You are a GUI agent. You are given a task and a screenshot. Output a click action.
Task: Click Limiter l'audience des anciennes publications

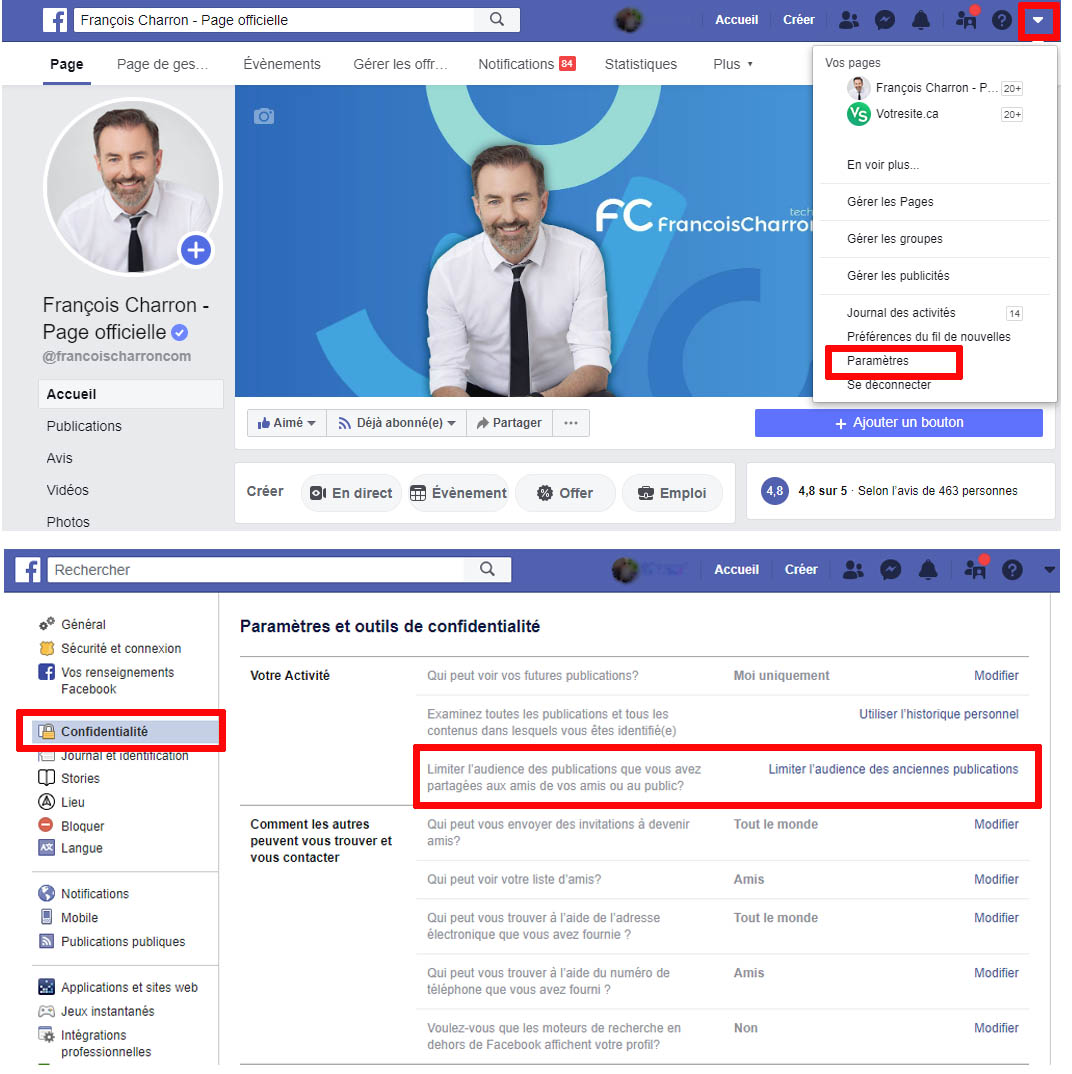[x=893, y=769]
